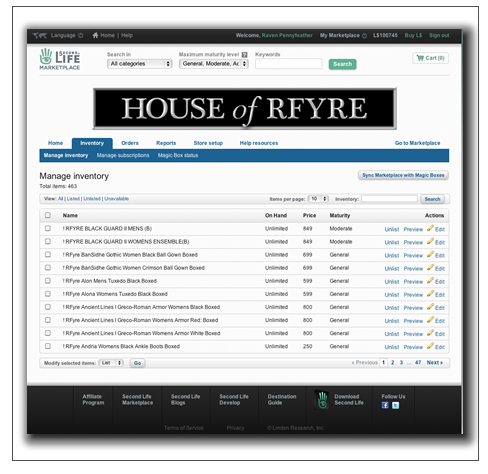Check the Alon Mens Tuxedo Black row
Screen dimensions: 488x474
pos(48,280)
